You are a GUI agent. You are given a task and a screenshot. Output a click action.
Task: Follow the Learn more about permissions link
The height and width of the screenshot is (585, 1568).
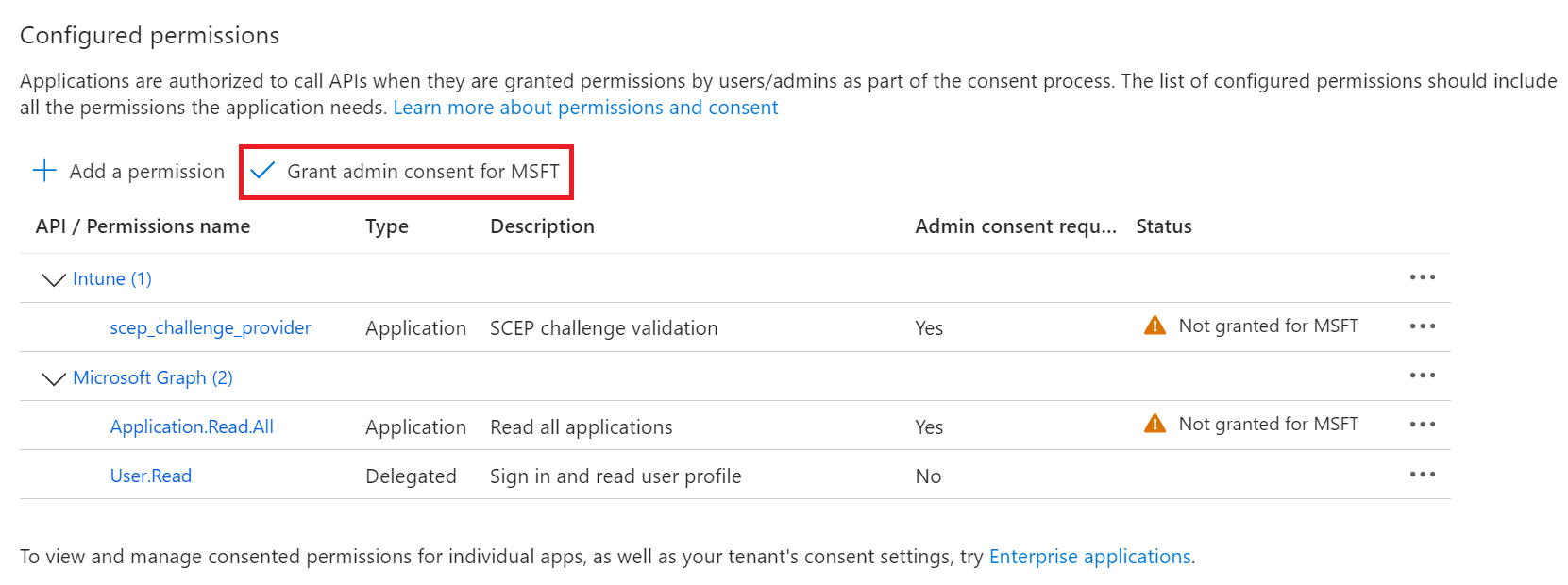pyautogui.click(x=585, y=108)
